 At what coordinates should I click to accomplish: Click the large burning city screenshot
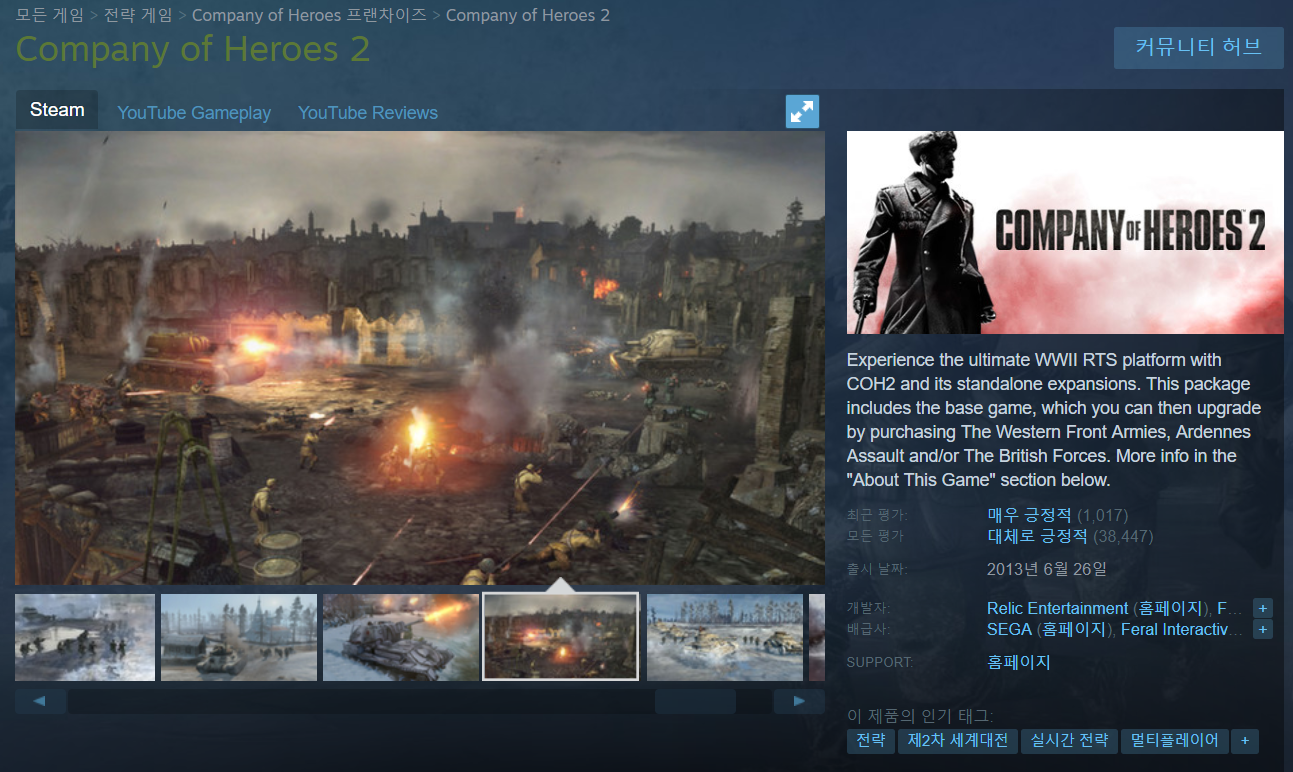pyautogui.click(x=420, y=358)
